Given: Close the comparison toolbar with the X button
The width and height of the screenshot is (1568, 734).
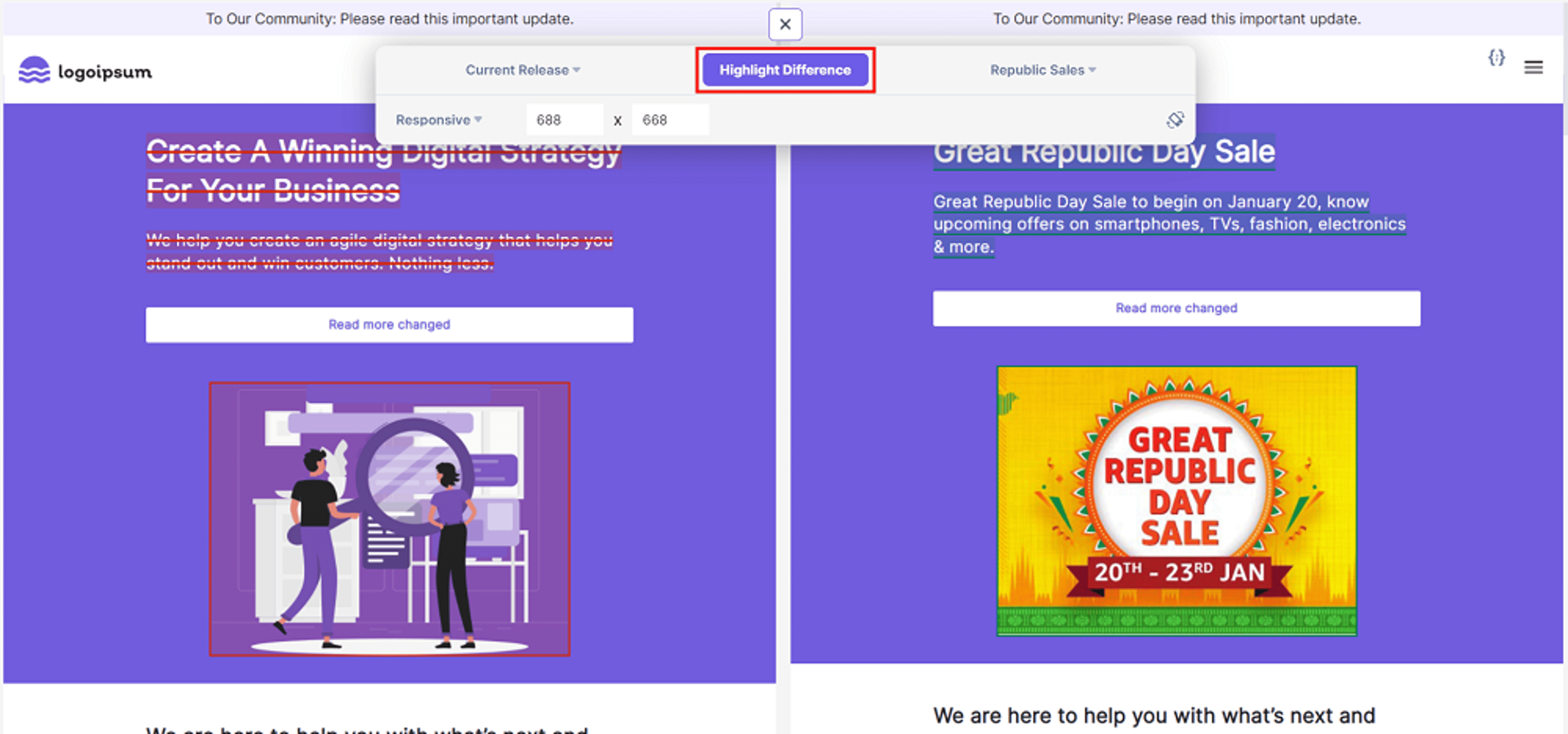Looking at the screenshot, I should click(784, 25).
